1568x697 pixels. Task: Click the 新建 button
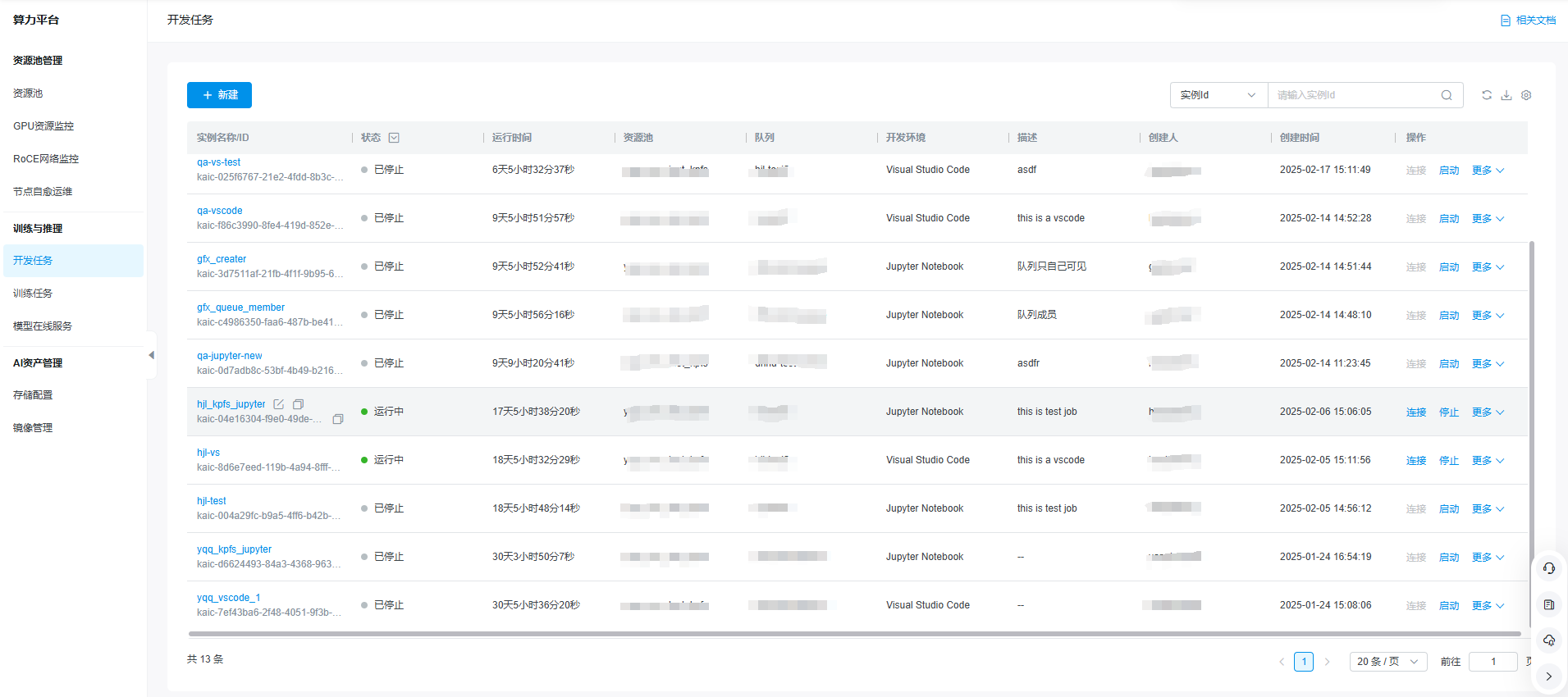(x=219, y=95)
